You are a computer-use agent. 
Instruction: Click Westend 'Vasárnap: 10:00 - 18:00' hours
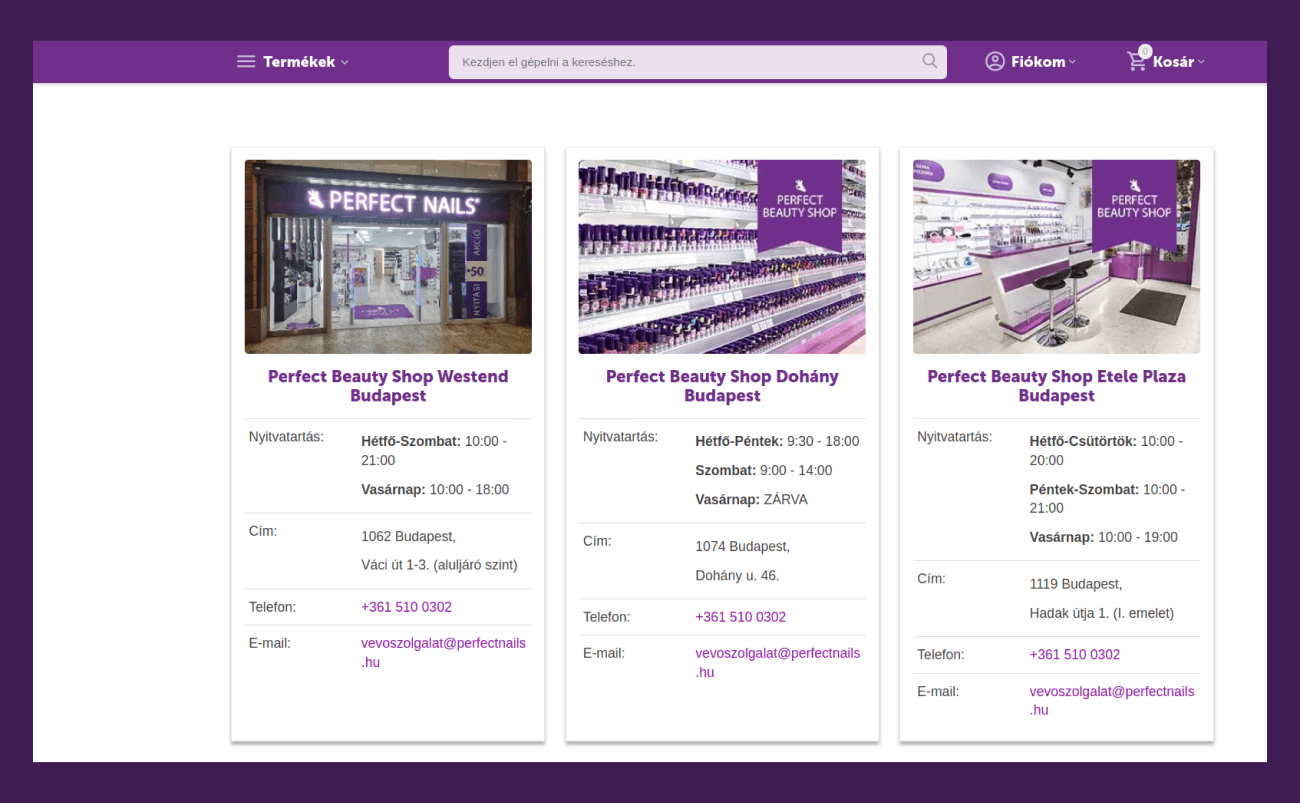[x=435, y=490]
